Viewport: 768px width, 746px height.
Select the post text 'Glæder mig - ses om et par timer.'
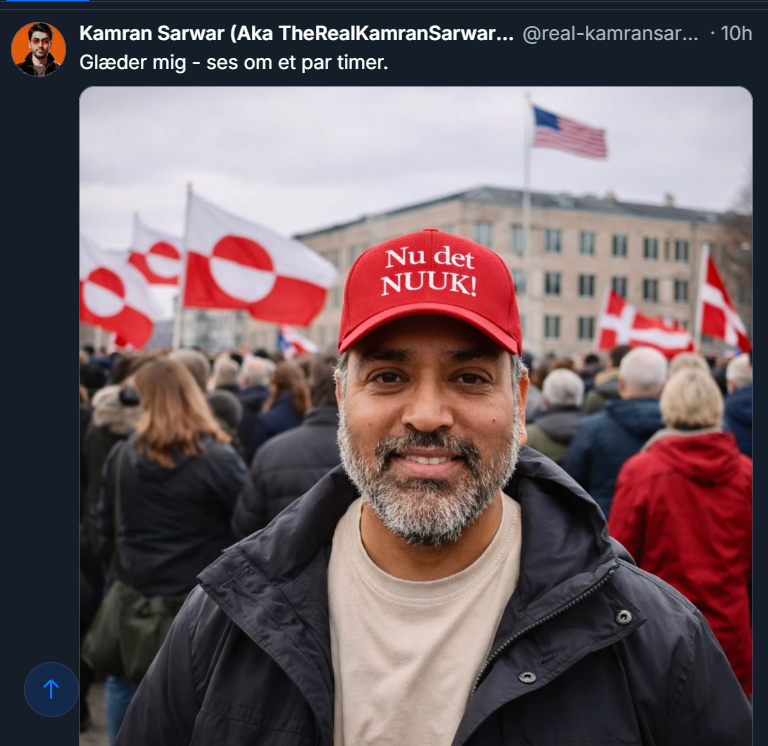point(233,62)
